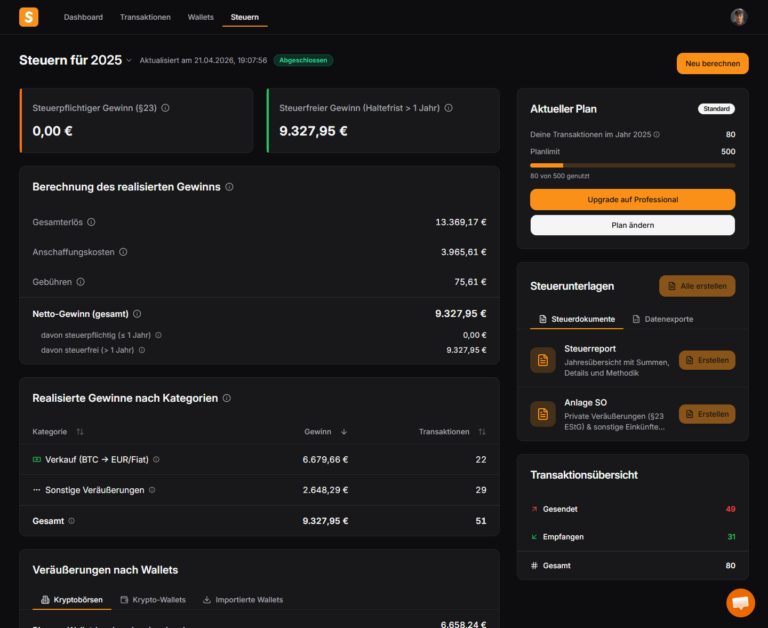Show info tooltip for Netto-Gewinn (gesamt)
The image size is (768, 628).
click(x=137, y=314)
